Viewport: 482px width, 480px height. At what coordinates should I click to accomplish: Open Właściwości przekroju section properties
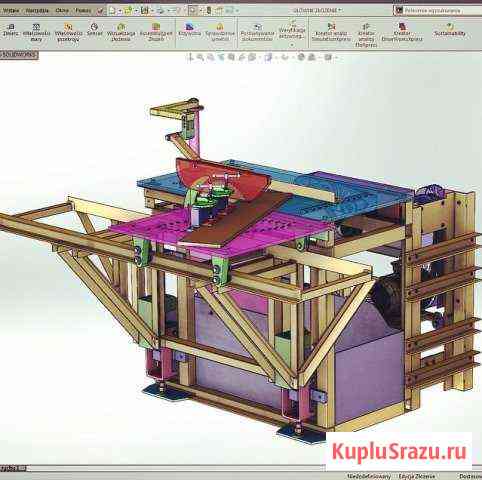[x=68, y=32]
